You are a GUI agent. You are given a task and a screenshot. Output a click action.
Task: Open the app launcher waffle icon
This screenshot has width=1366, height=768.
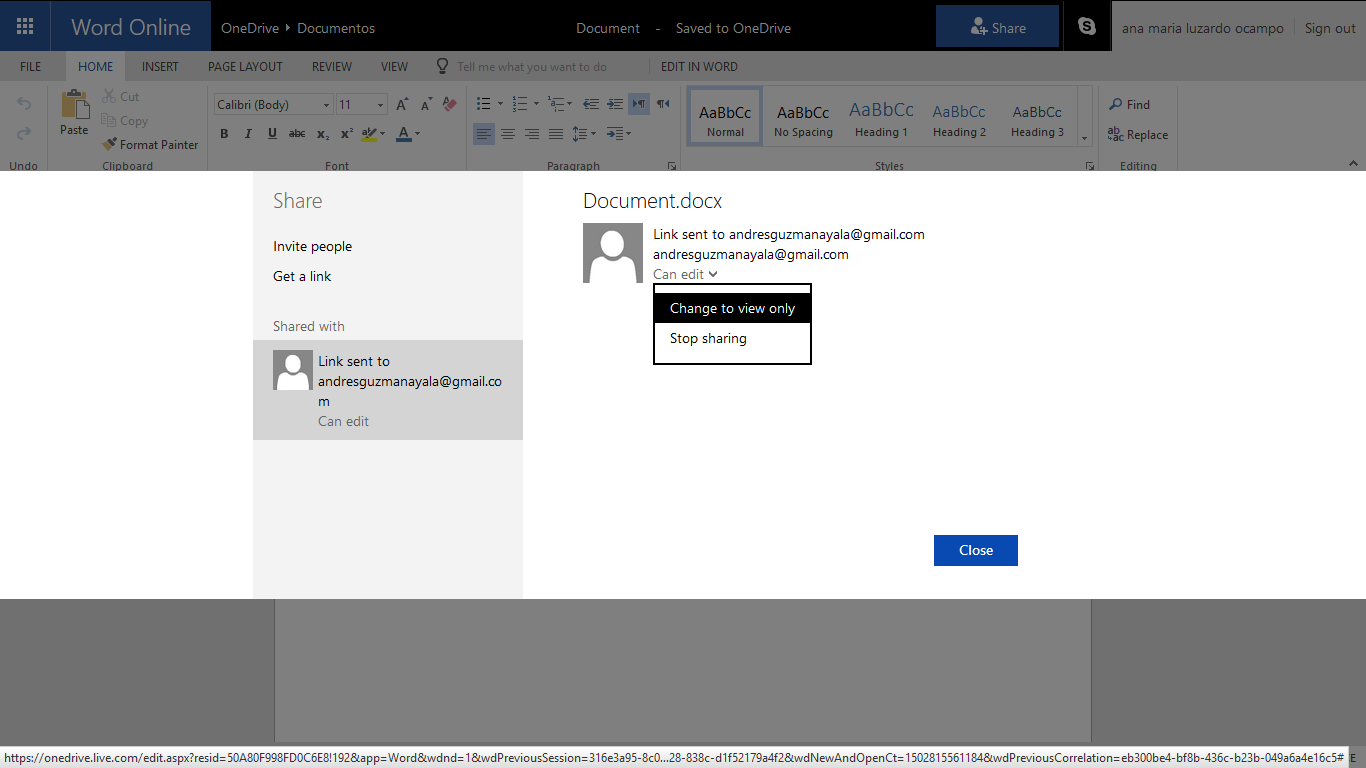tap(26, 27)
